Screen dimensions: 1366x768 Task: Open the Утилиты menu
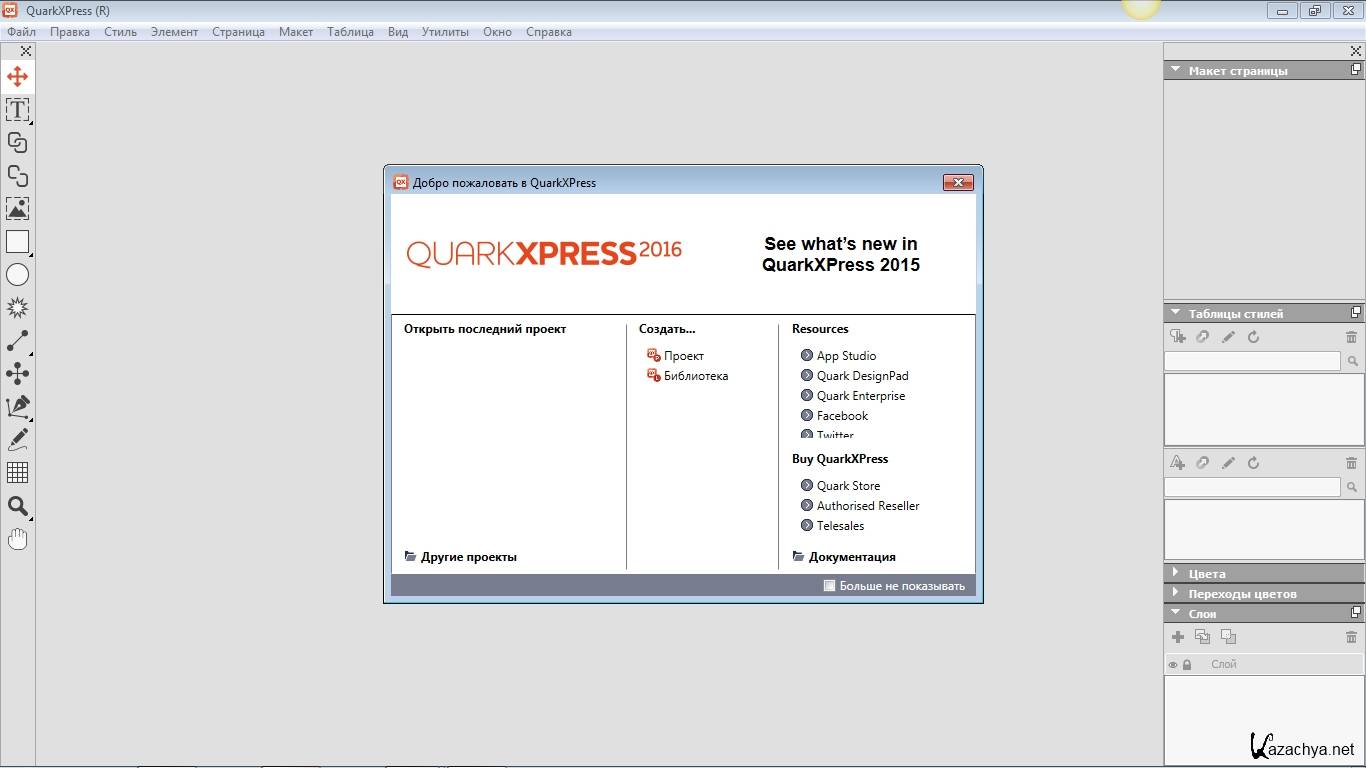click(x=445, y=32)
